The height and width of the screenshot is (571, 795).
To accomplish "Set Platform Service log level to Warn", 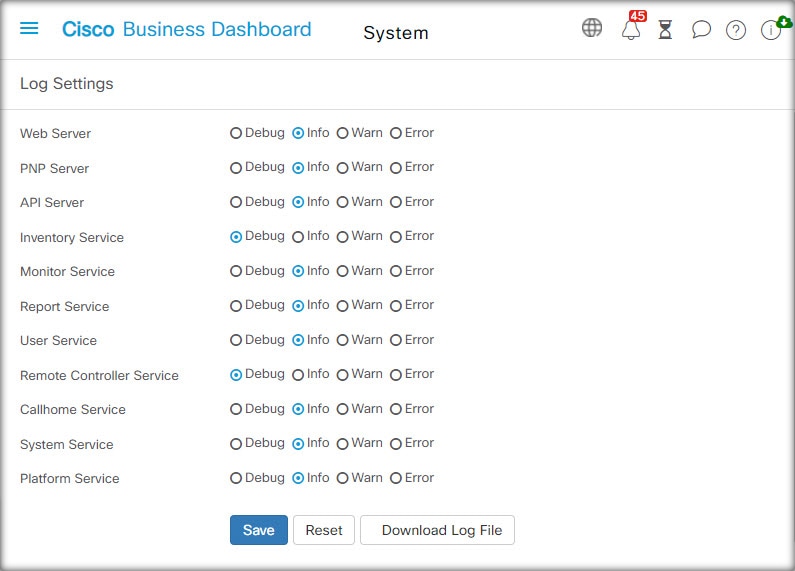I will point(343,478).
